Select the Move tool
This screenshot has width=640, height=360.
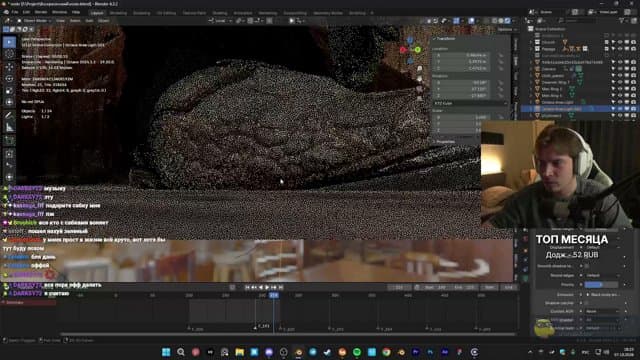9,67
